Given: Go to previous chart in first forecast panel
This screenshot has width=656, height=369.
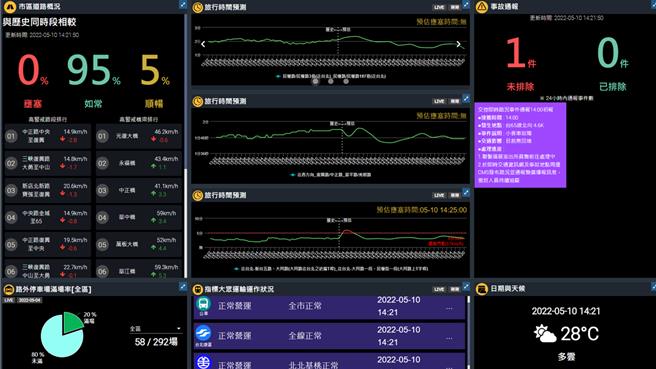Looking at the screenshot, I should tap(203, 44).
